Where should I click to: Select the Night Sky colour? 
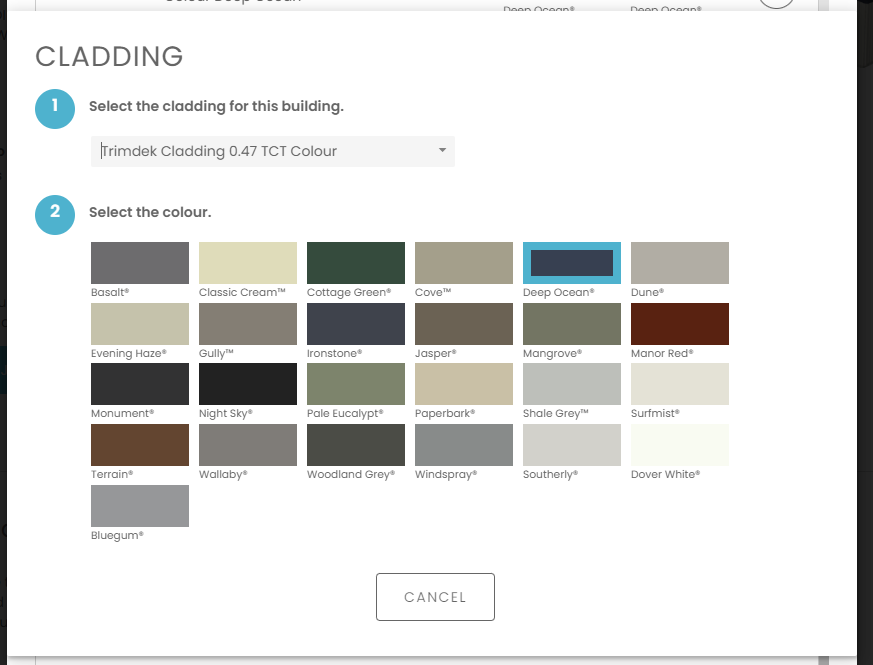pyautogui.click(x=248, y=384)
